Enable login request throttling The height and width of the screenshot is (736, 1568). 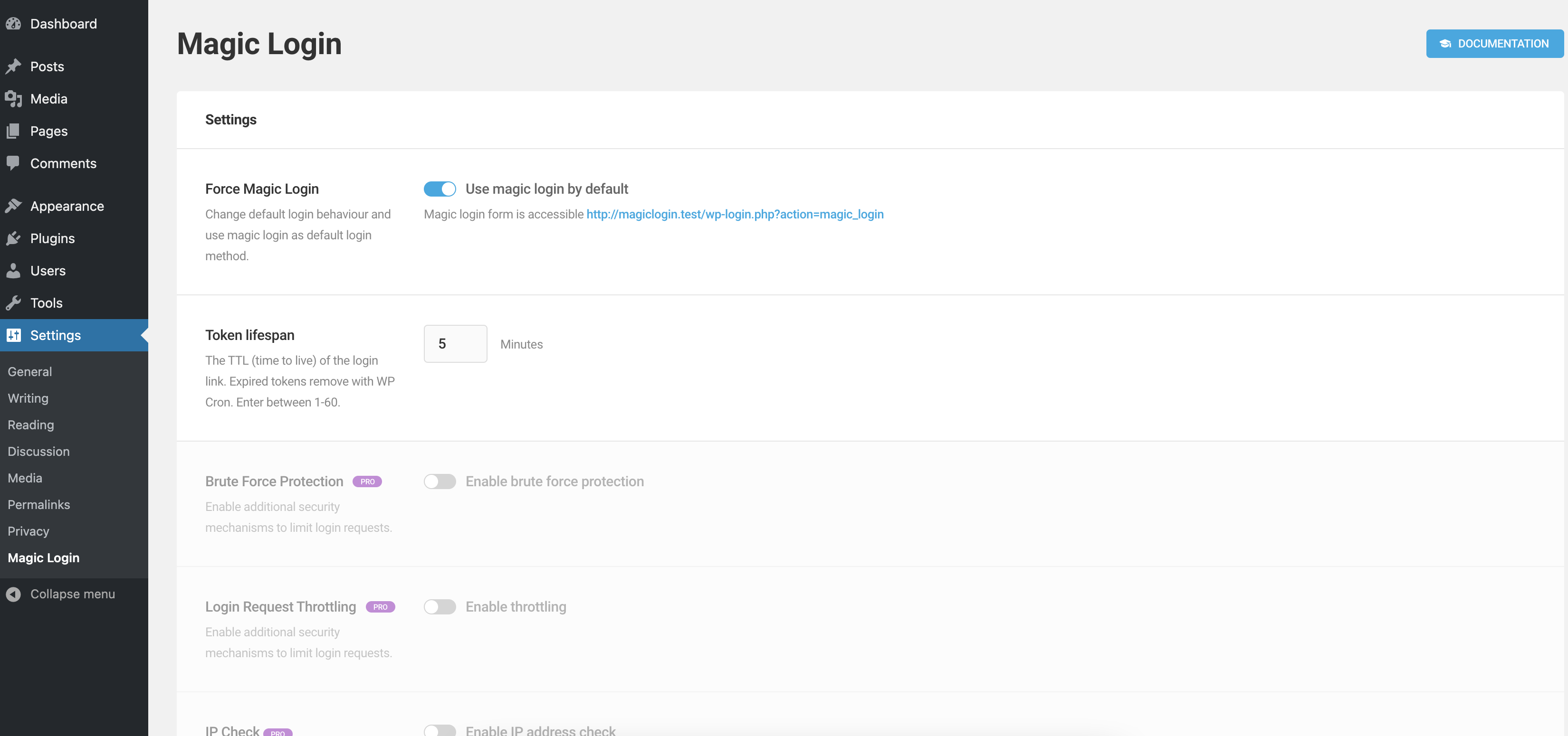coord(440,606)
